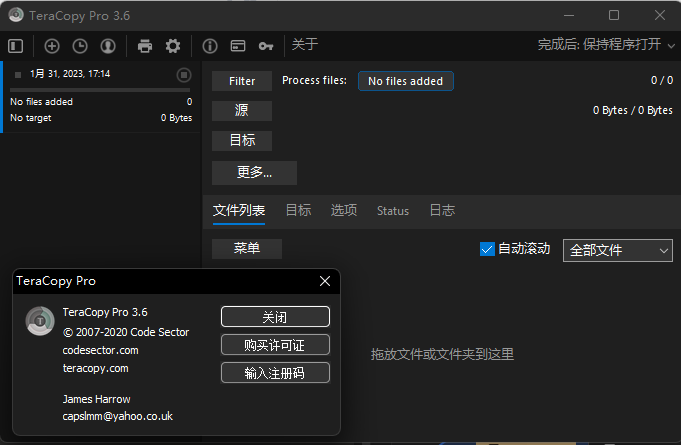Click the No target text in job list
The image size is (681, 445).
click(30, 118)
